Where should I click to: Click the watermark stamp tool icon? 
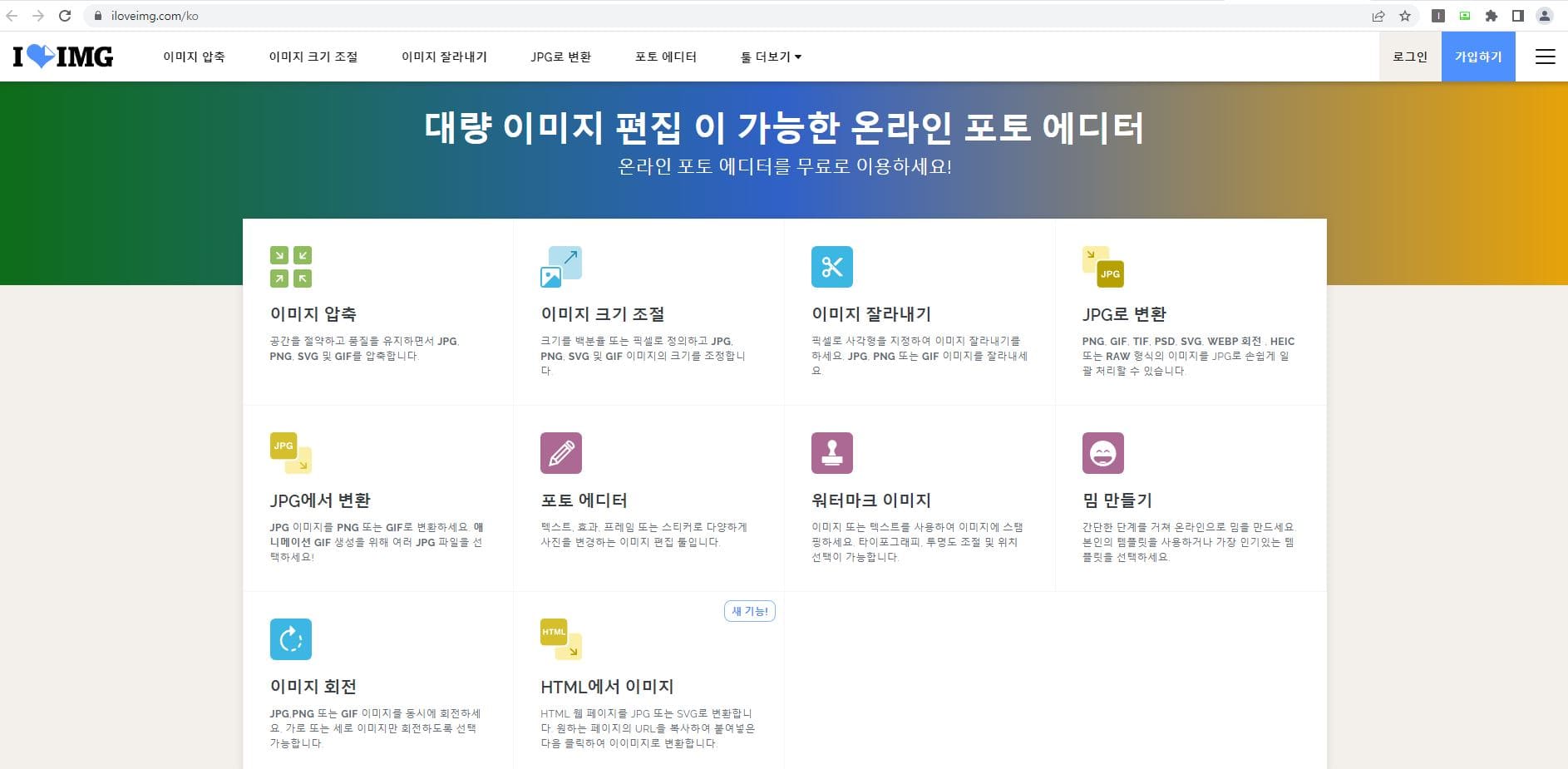pyautogui.click(x=832, y=453)
